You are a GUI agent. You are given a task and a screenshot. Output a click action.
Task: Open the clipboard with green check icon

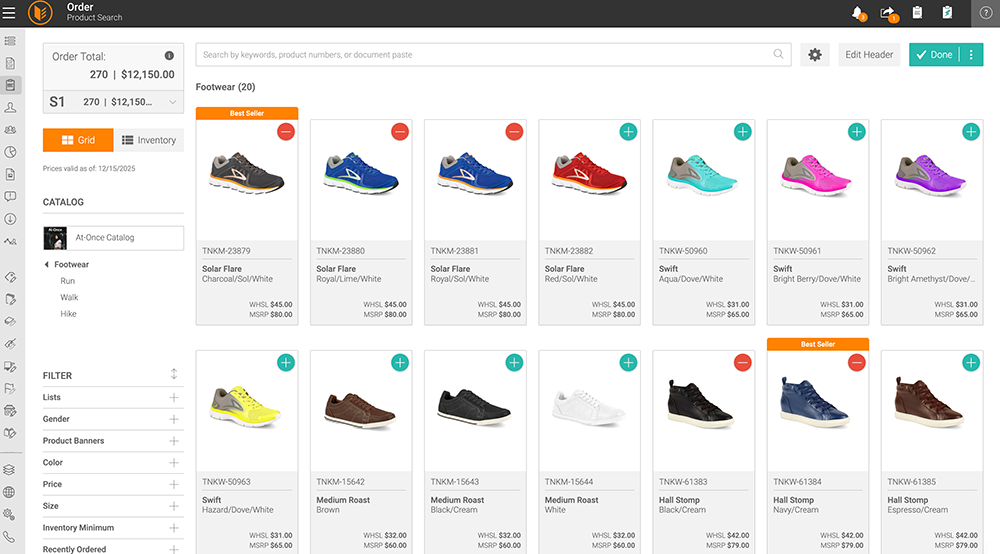click(947, 12)
